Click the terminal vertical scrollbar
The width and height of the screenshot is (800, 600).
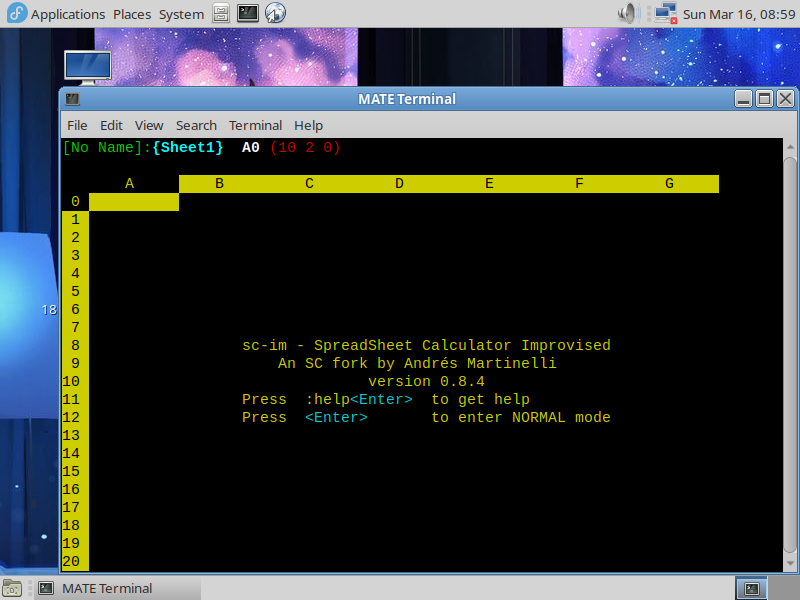pyautogui.click(x=789, y=350)
